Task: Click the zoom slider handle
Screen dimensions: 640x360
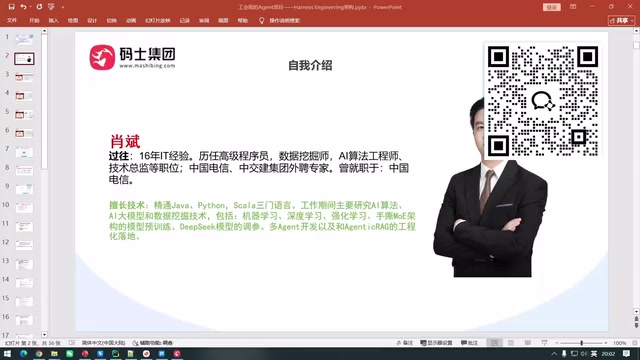Action: pyautogui.click(x=582, y=343)
